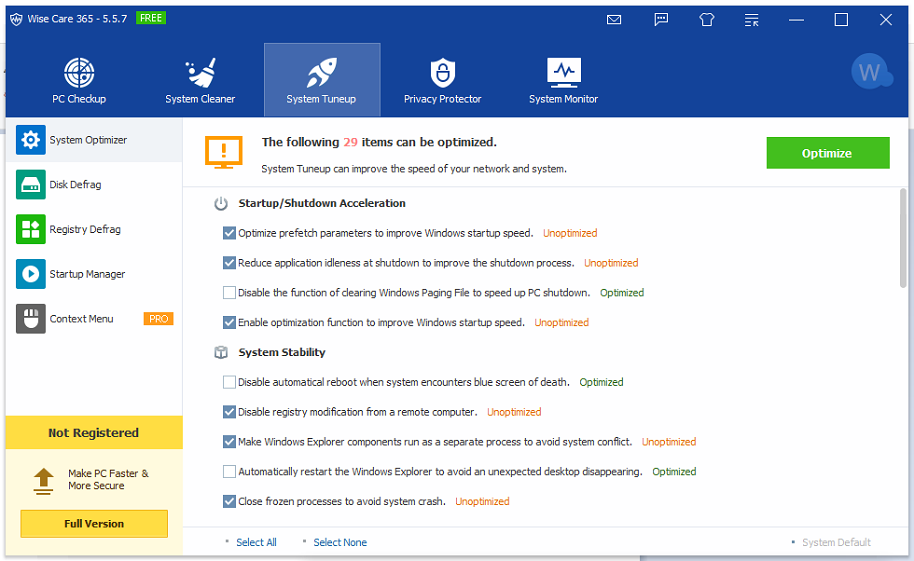The height and width of the screenshot is (561, 914).
Task: Click the red 29 items count
Action: coord(350,142)
